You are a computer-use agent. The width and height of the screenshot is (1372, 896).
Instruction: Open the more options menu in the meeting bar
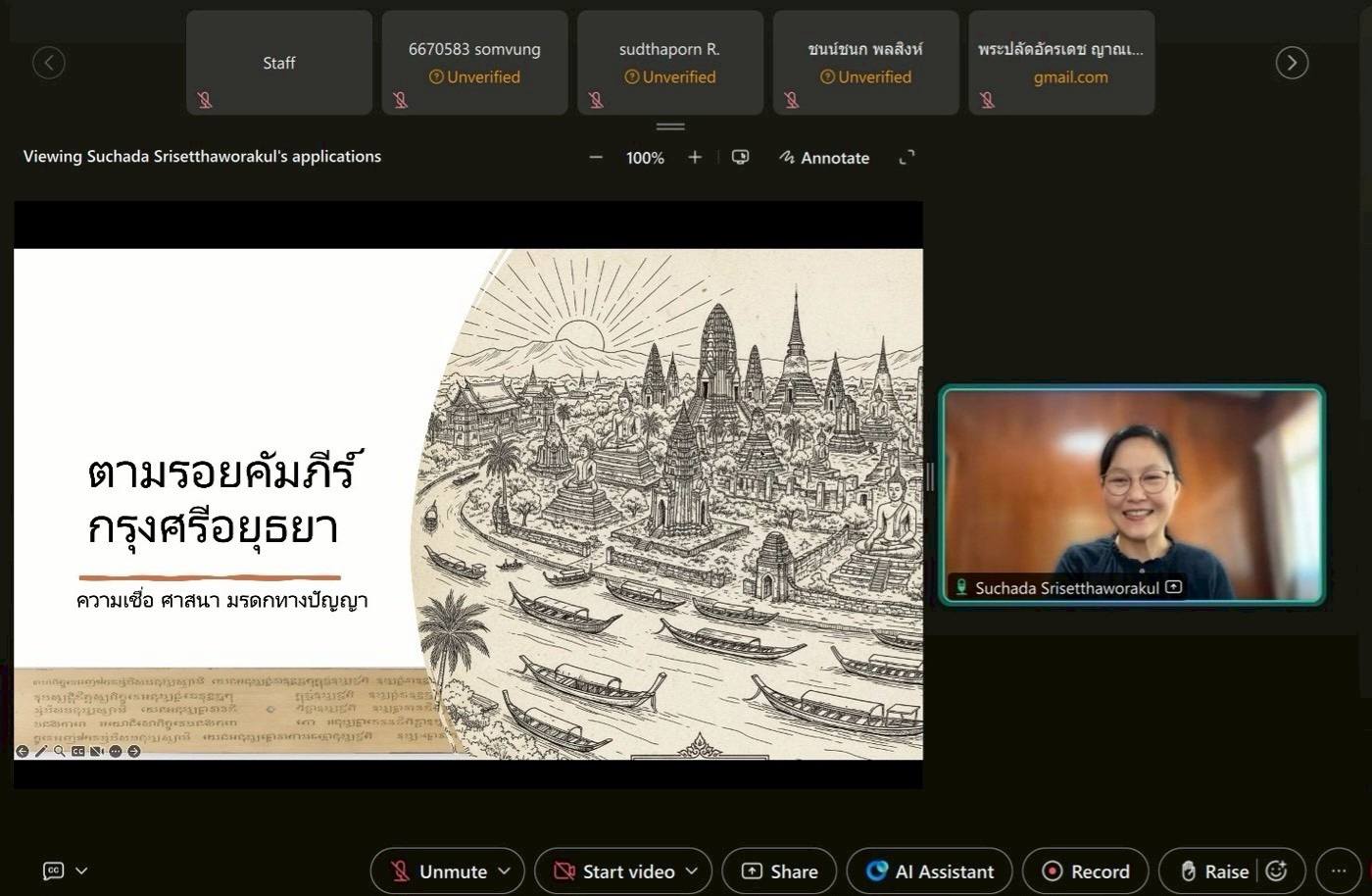[x=1338, y=871]
